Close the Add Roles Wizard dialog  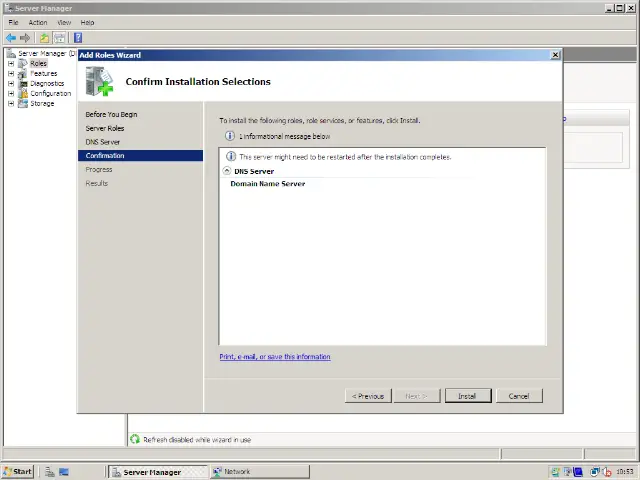[555, 55]
